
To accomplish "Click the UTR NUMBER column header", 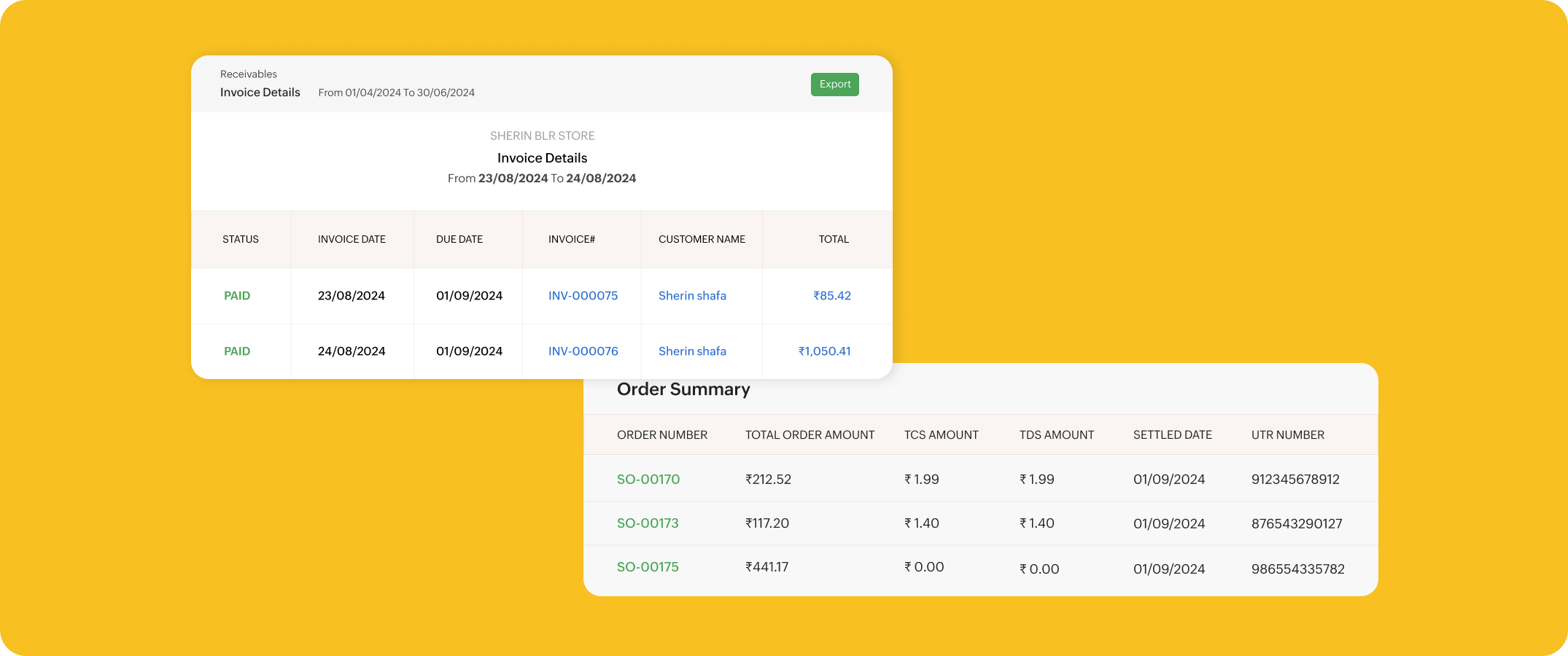I will point(1287,435).
